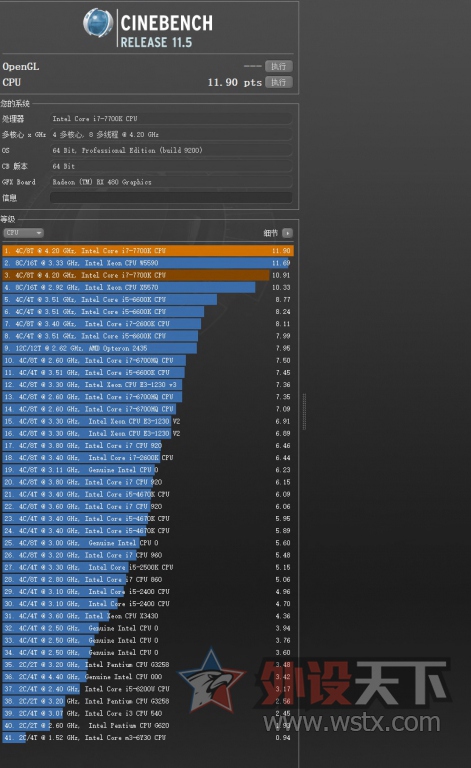Select rank 23 i5-4670K 5.95 row

coord(148,519)
